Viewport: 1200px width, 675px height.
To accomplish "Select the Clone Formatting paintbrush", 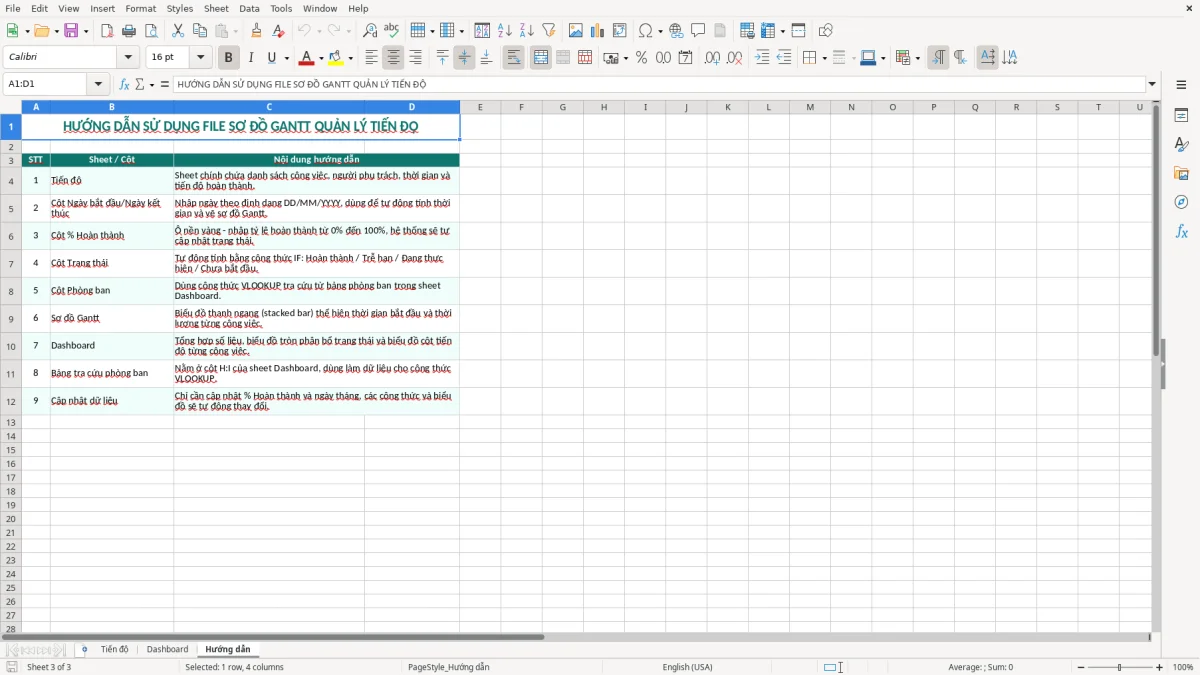I will [256, 31].
